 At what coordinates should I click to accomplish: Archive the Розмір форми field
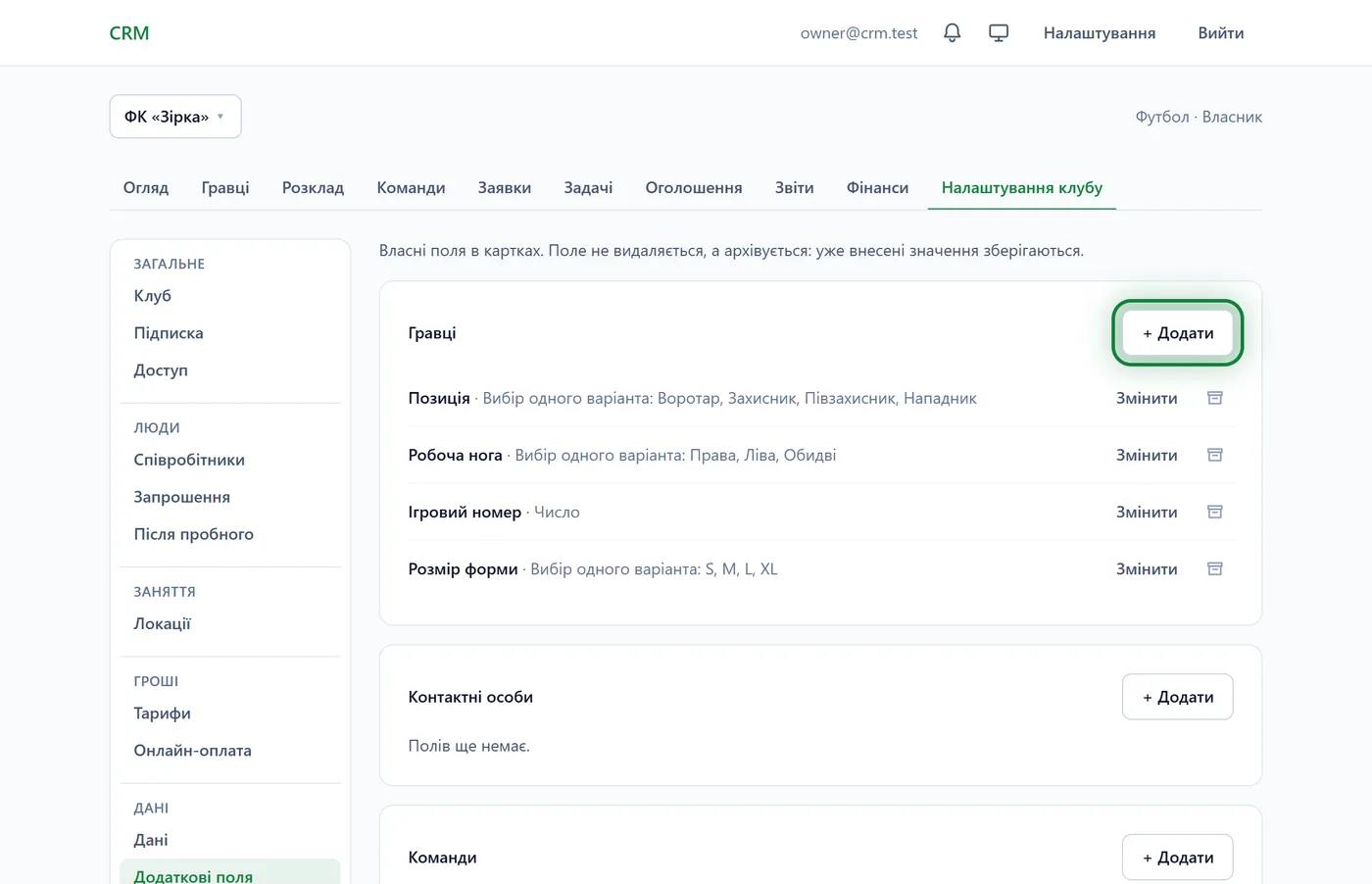(1214, 568)
